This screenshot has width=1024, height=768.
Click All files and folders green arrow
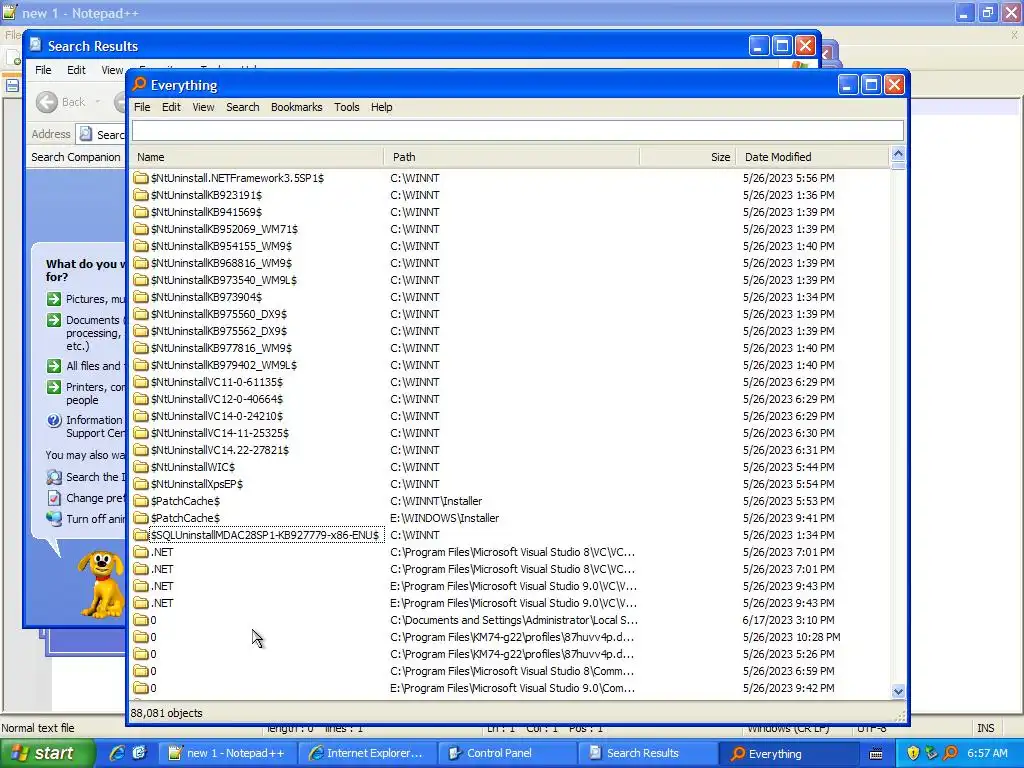54,366
